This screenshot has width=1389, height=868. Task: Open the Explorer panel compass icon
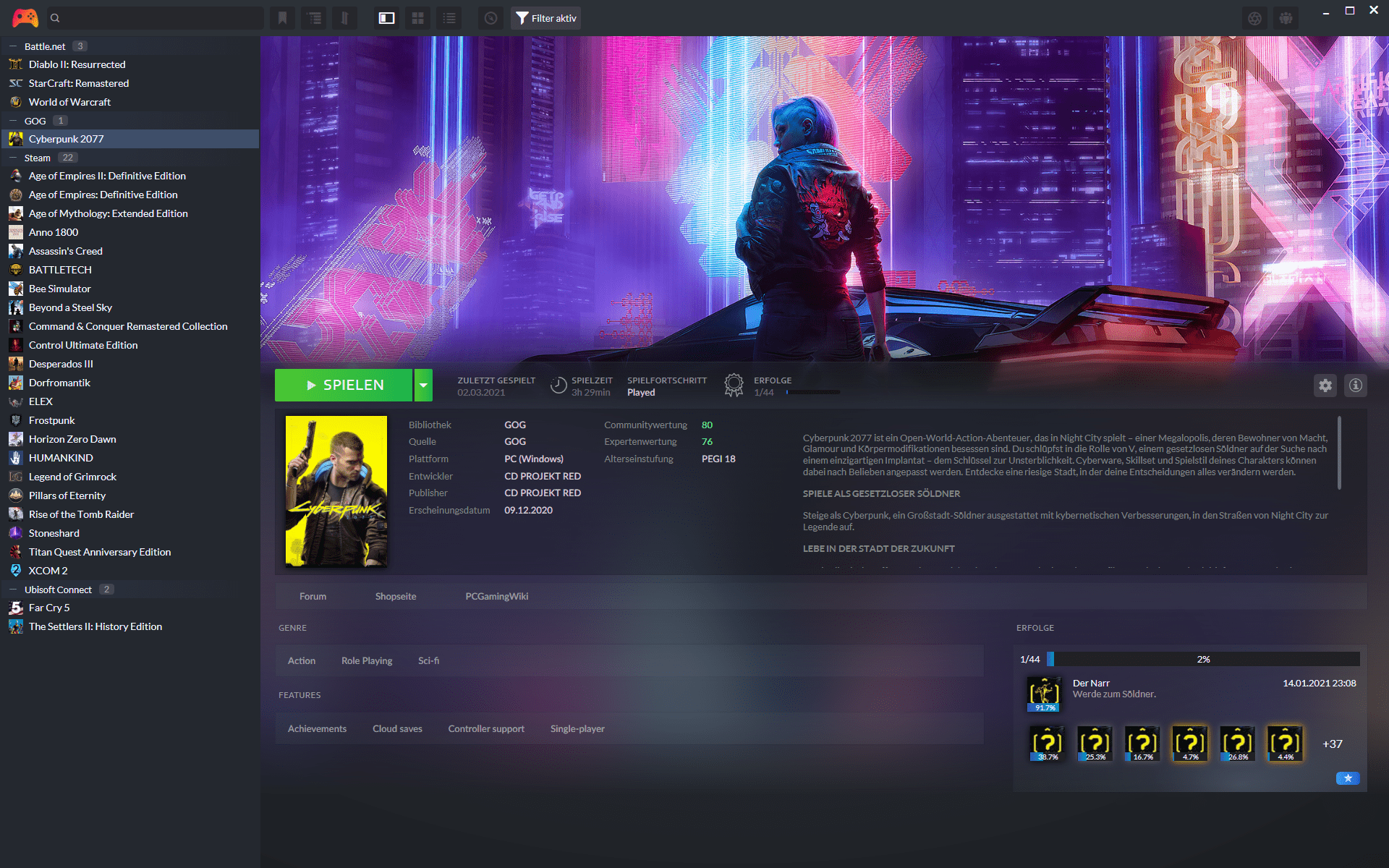tap(491, 18)
